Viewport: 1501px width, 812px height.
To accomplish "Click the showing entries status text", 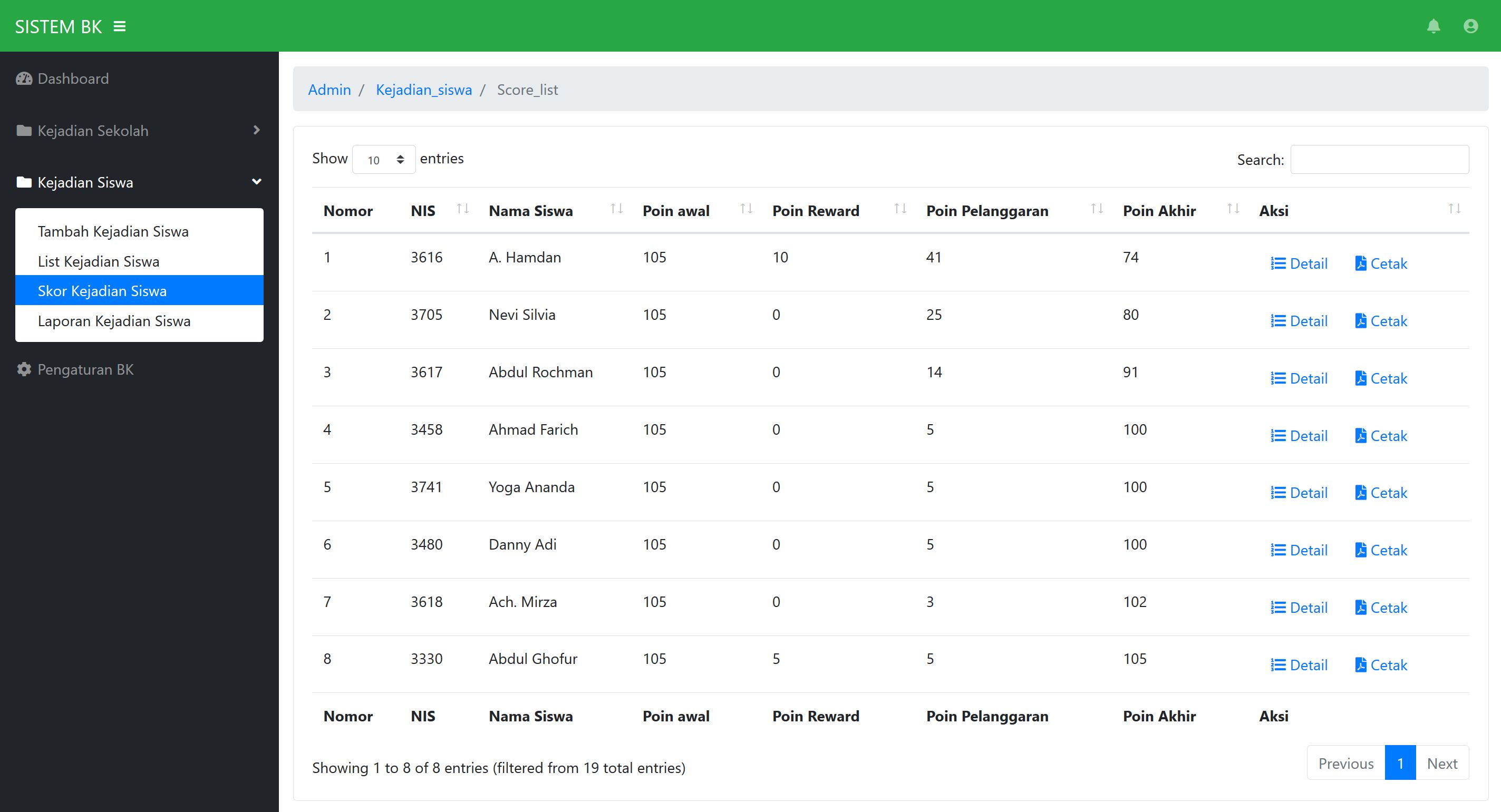I will click(499, 768).
